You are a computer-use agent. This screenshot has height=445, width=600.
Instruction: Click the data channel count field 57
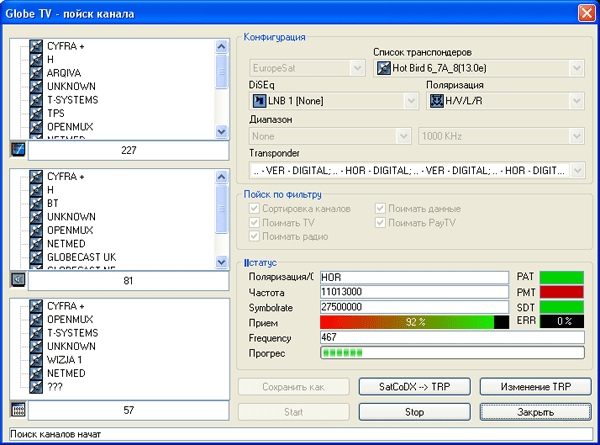click(x=129, y=410)
